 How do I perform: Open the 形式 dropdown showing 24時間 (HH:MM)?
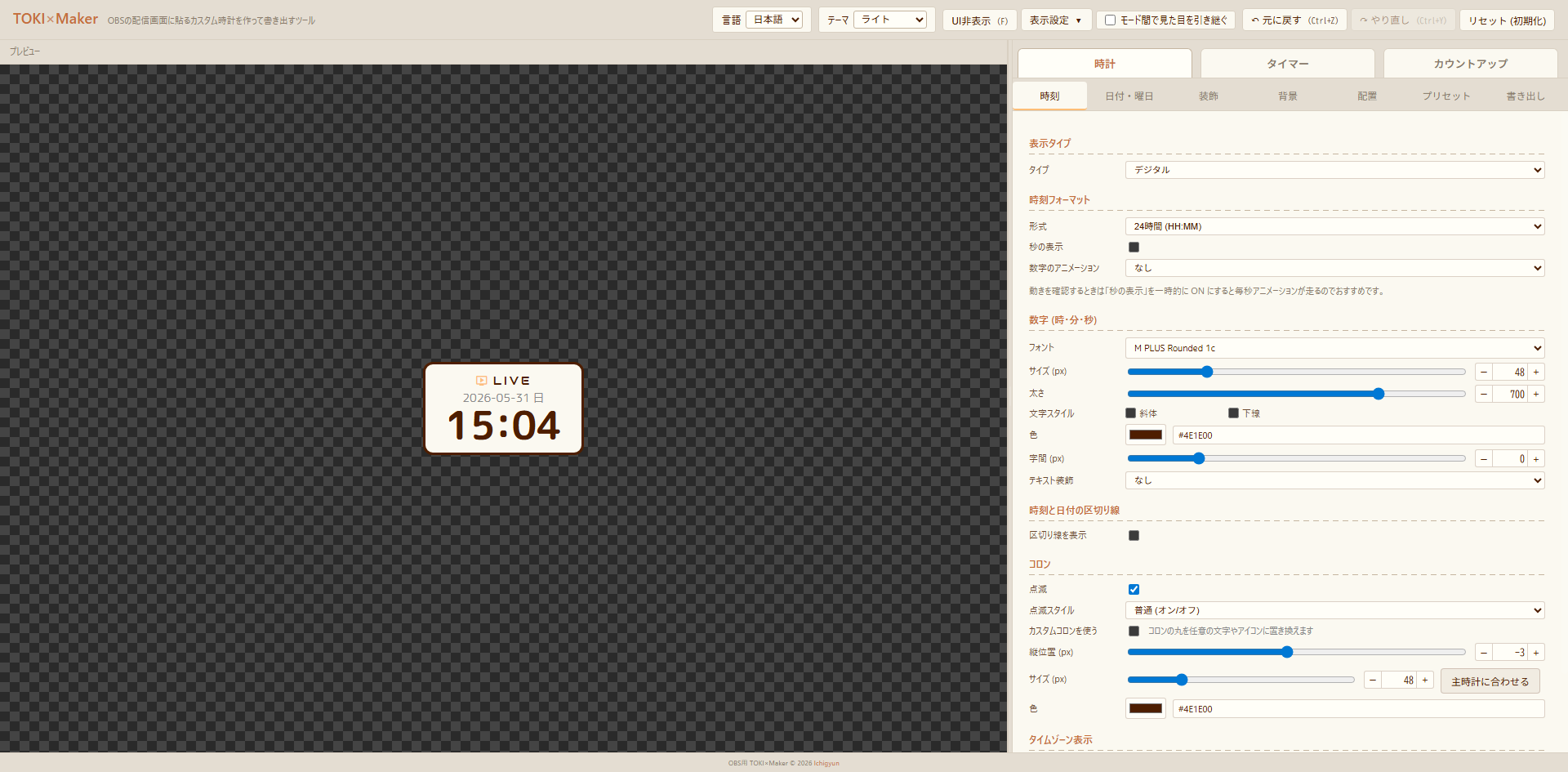click(1334, 226)
